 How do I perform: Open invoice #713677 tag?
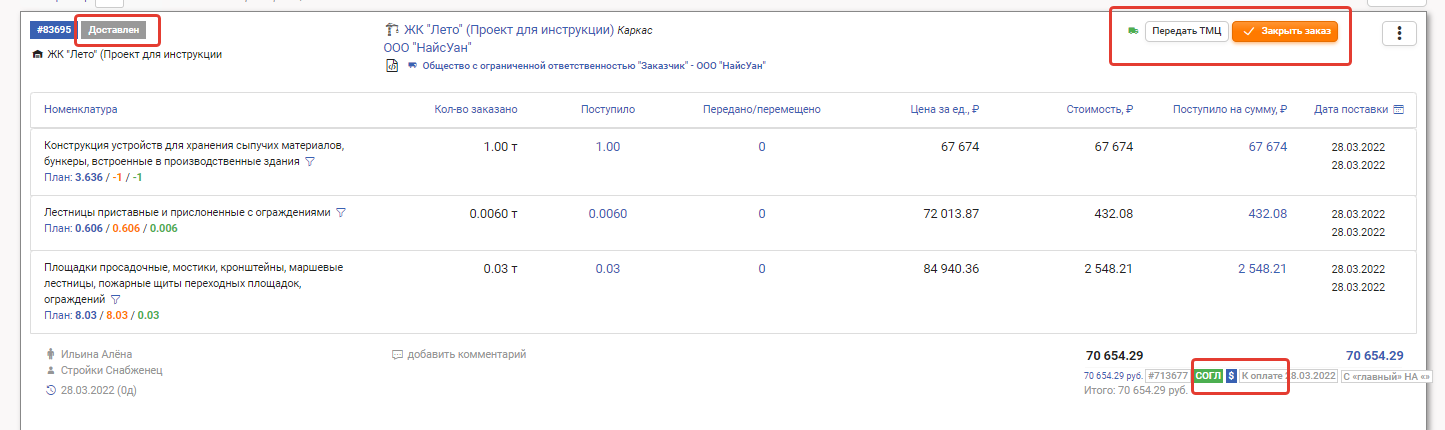[1168, 376]
